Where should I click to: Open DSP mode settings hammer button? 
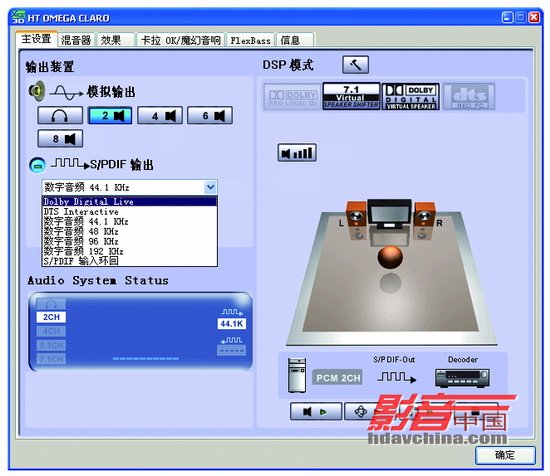point(355,65)
